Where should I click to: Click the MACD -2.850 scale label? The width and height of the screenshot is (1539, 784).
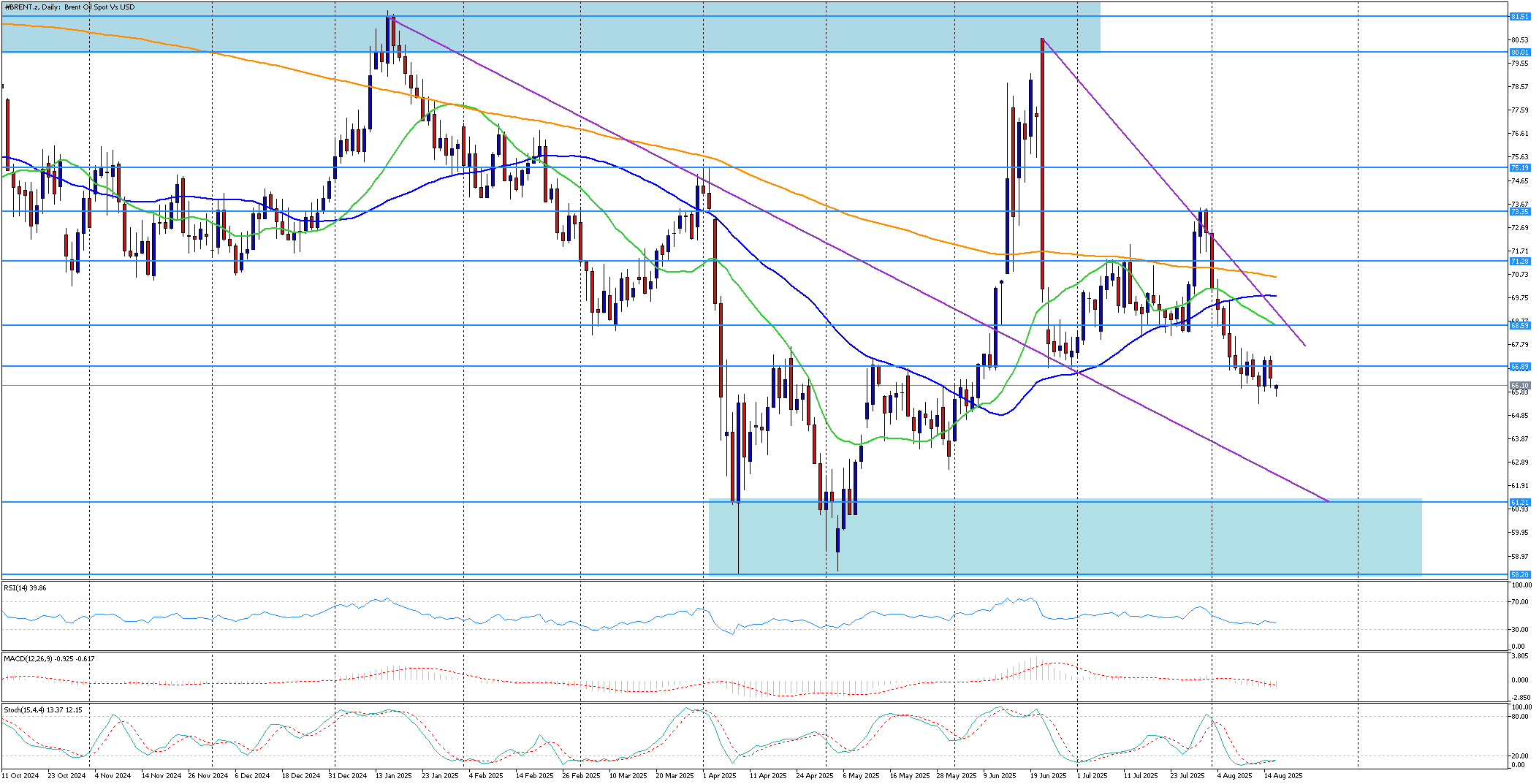[1519, 698]
